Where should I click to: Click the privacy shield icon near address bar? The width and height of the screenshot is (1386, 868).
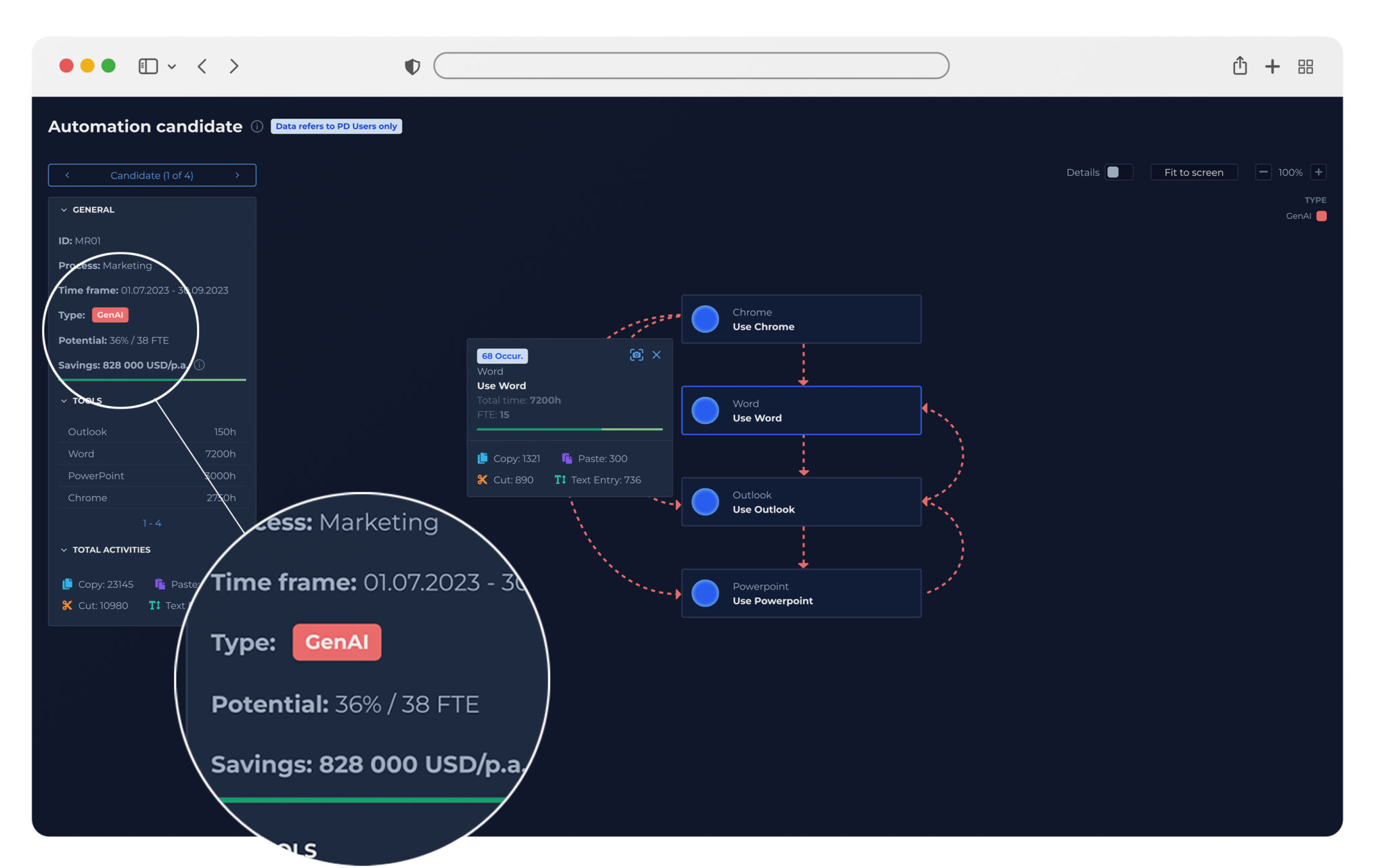tap(412, 66)
